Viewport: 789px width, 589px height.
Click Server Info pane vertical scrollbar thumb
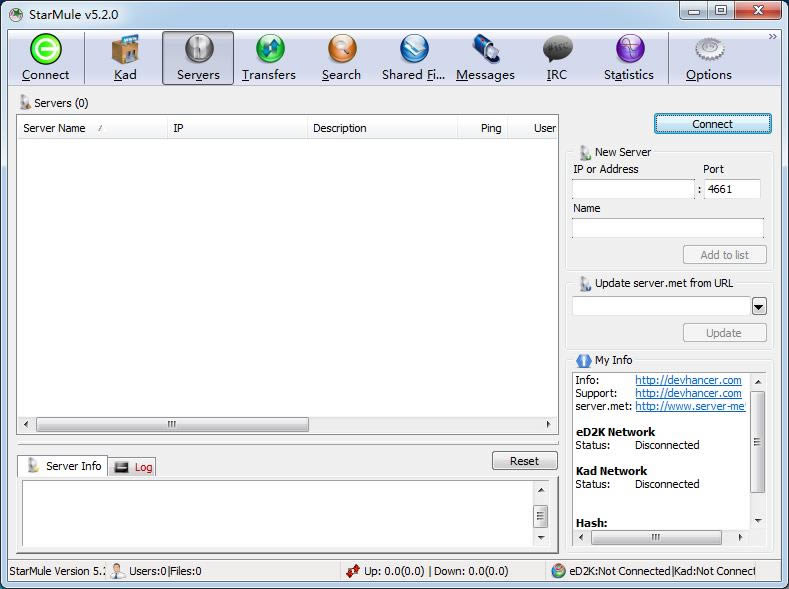(x=541, y=516)
